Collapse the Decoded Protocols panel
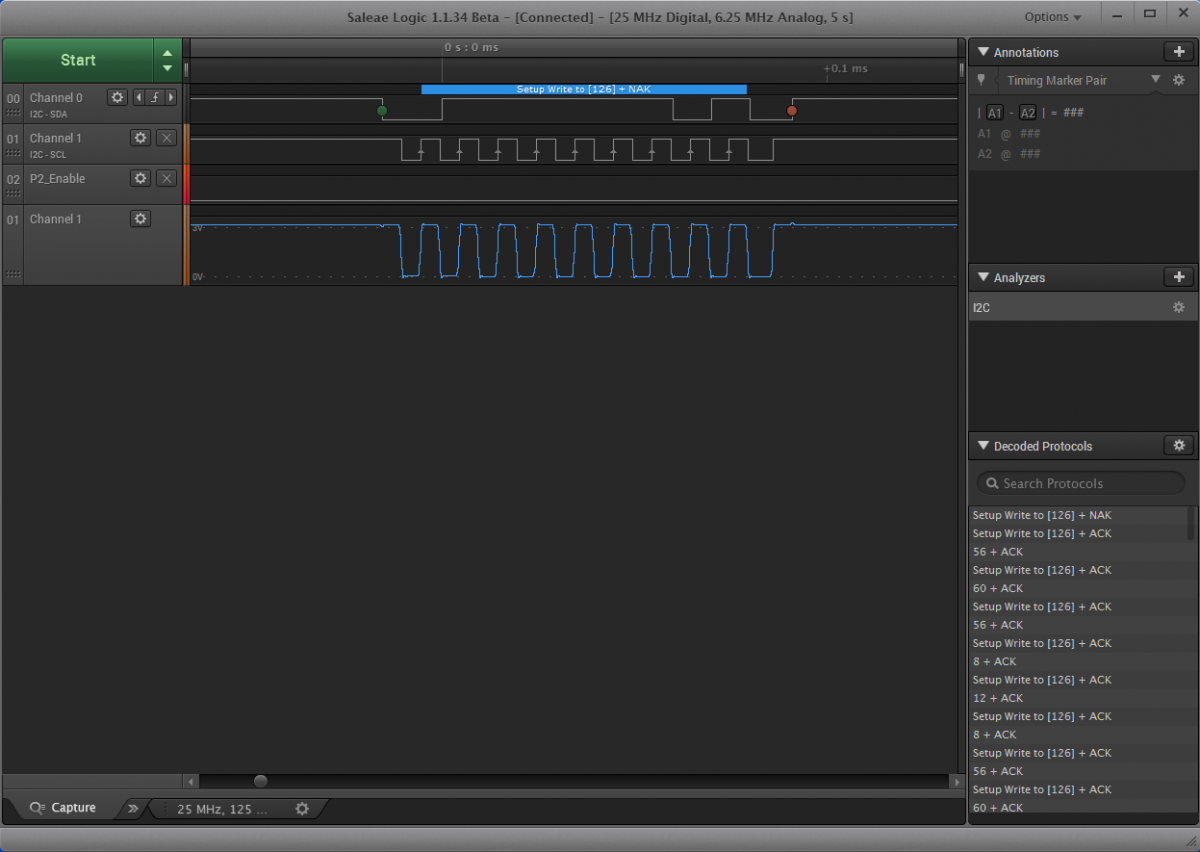 click(x=983, y=446)
